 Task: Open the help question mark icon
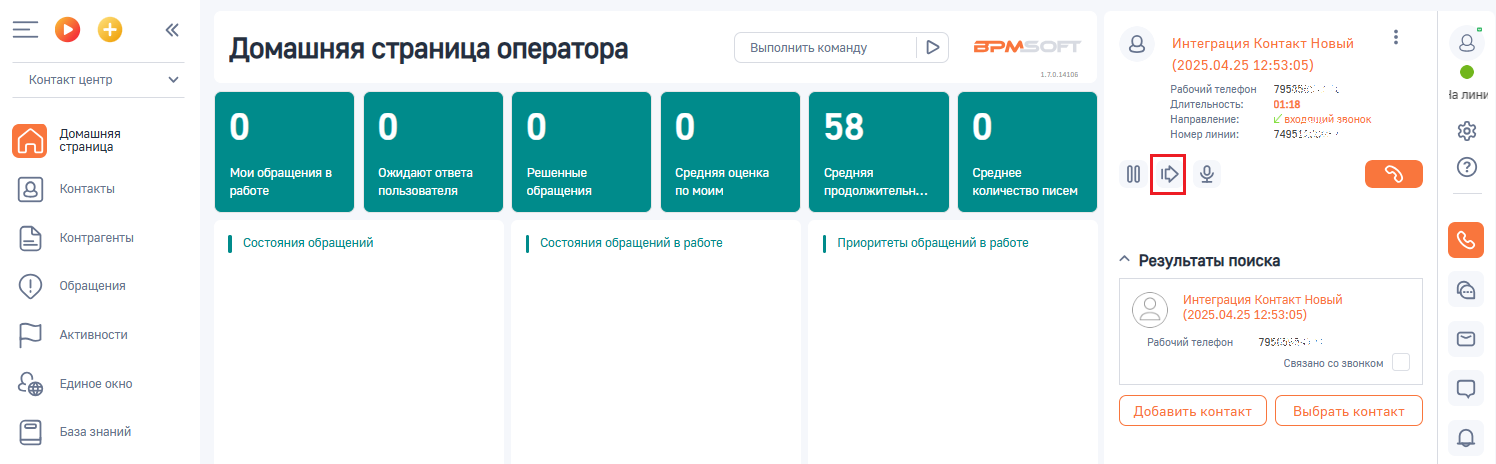[x=1467, y=166]
